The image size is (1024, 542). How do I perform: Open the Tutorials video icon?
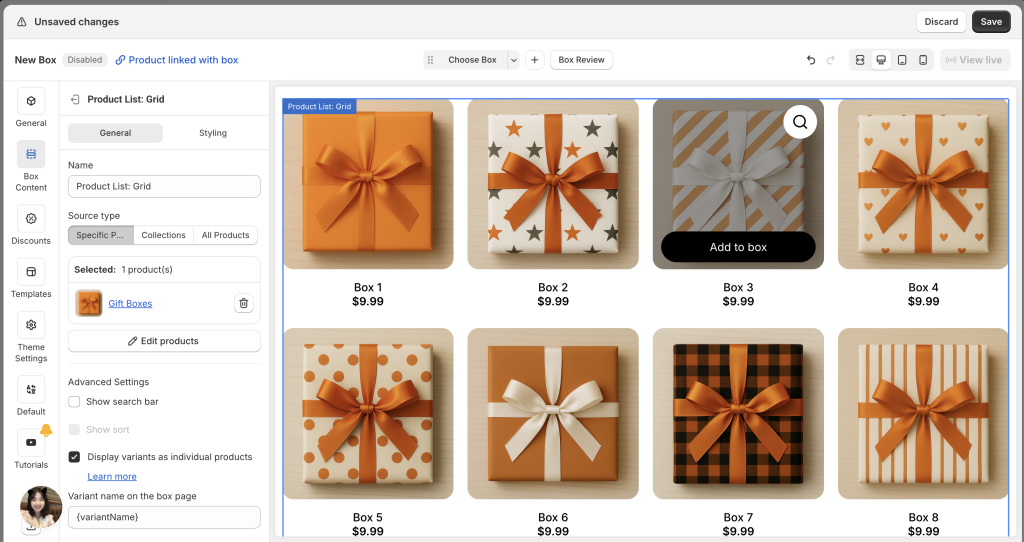(x=31, y=442)
